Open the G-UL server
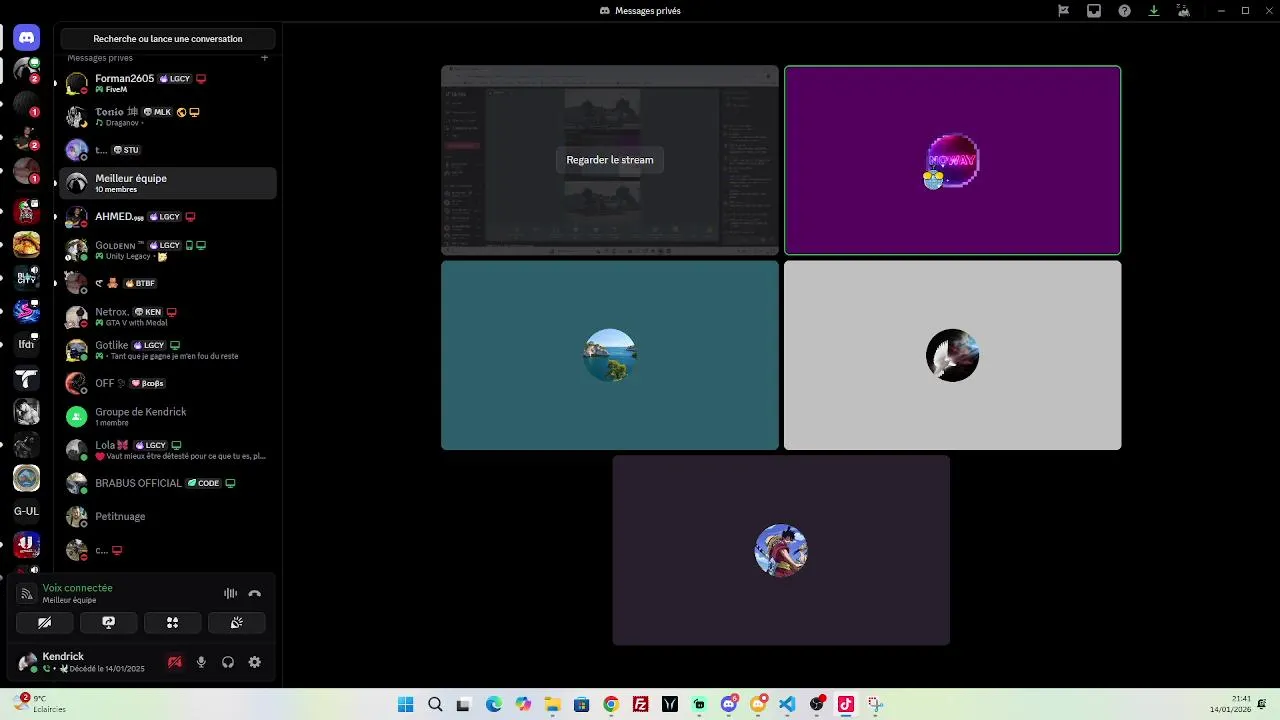The width and height of the screenshot is (1280, 720). (27, 511)
